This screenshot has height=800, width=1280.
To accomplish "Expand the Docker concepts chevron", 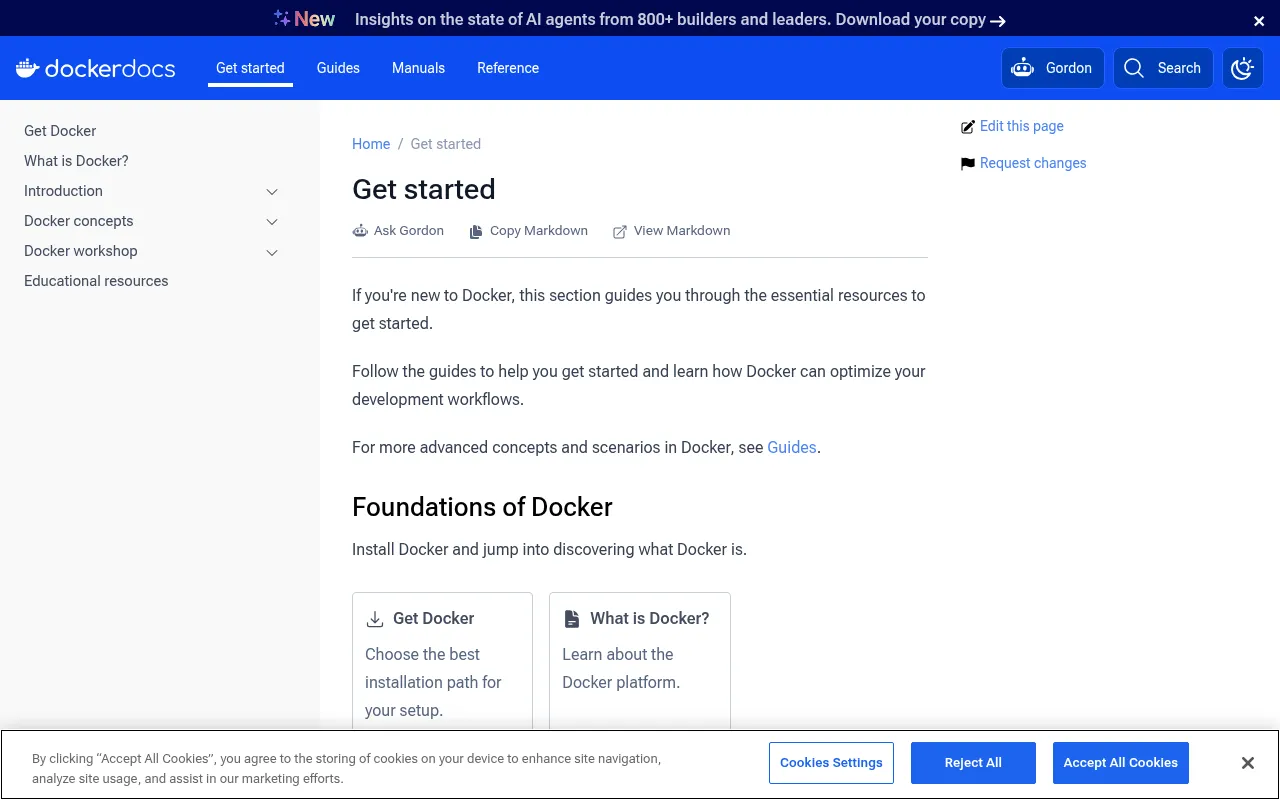I will (272, 221).
